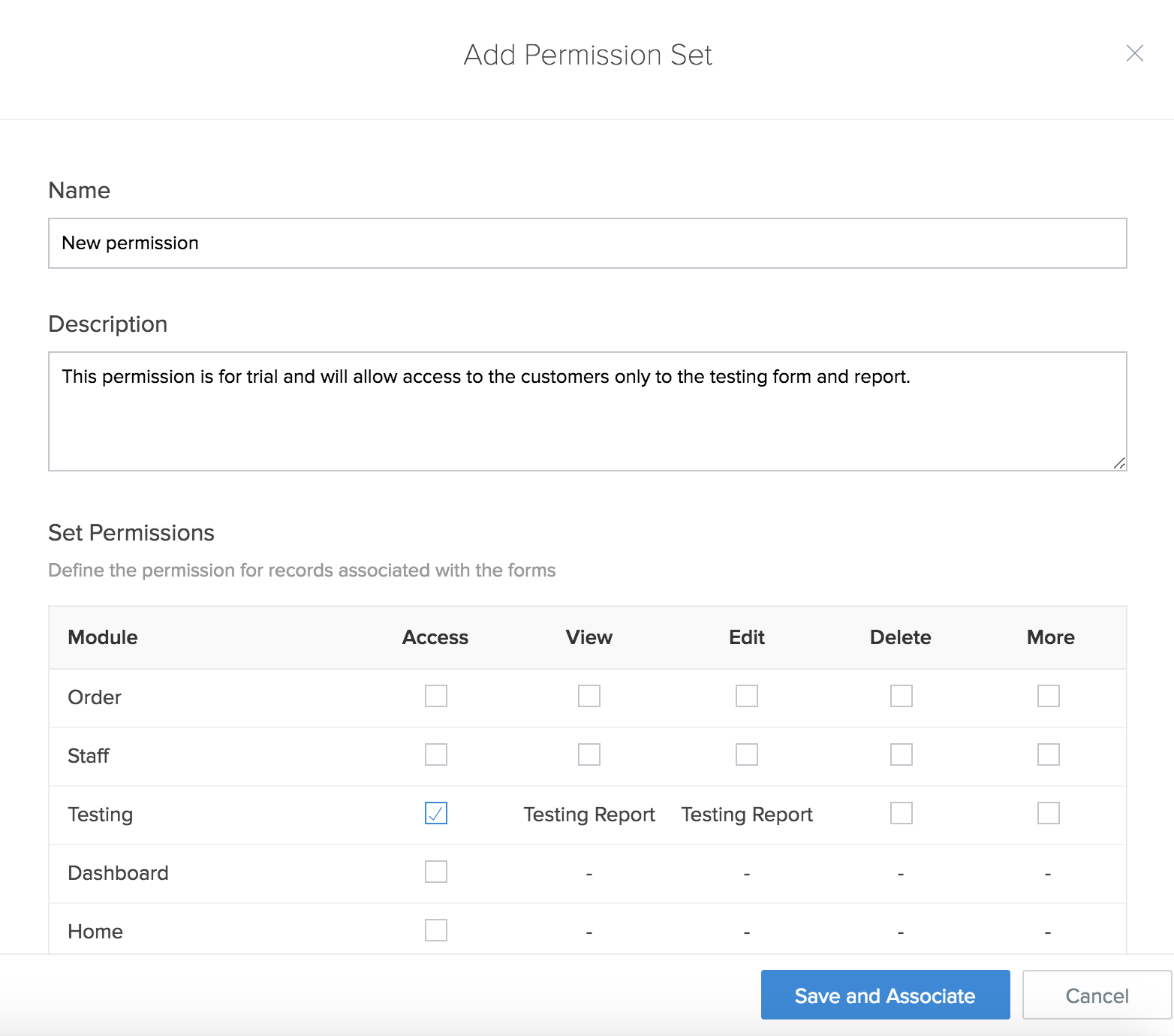This screenshot has height=1036, width=1174.
Task: Click the Cancel button
Action: [x=1097, y=995]
